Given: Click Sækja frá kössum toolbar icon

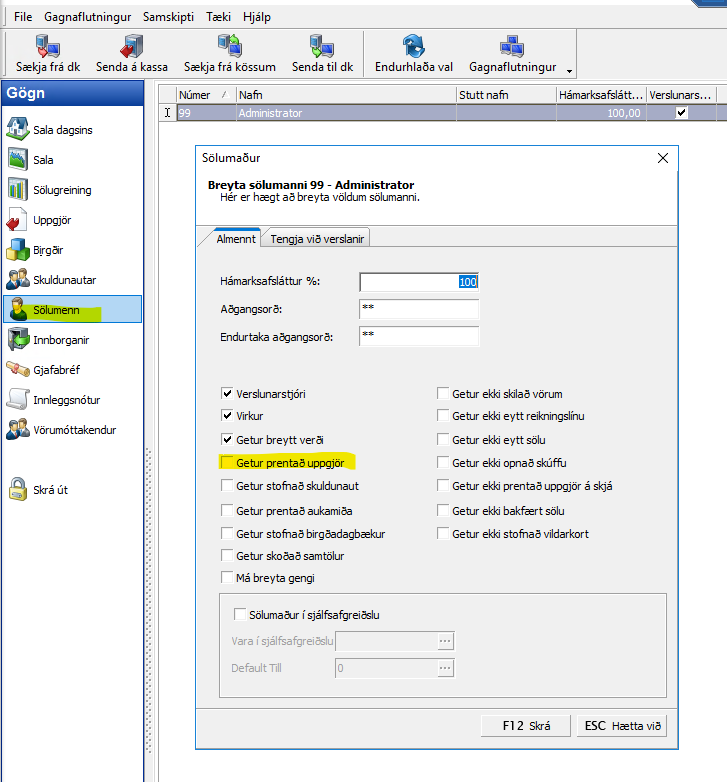Looking at the screenshot, I should click(x=228, y=46).
